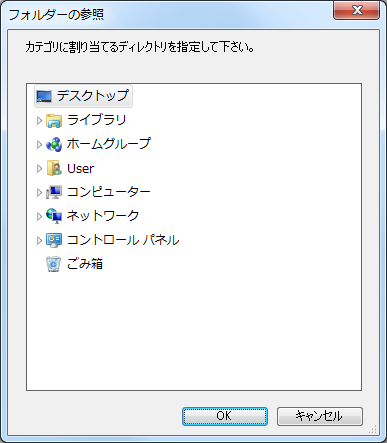The width and height of the screenshot is (387, 443).
Task: Close the フォルダーの参照 dialog
Action: [356, 10]
